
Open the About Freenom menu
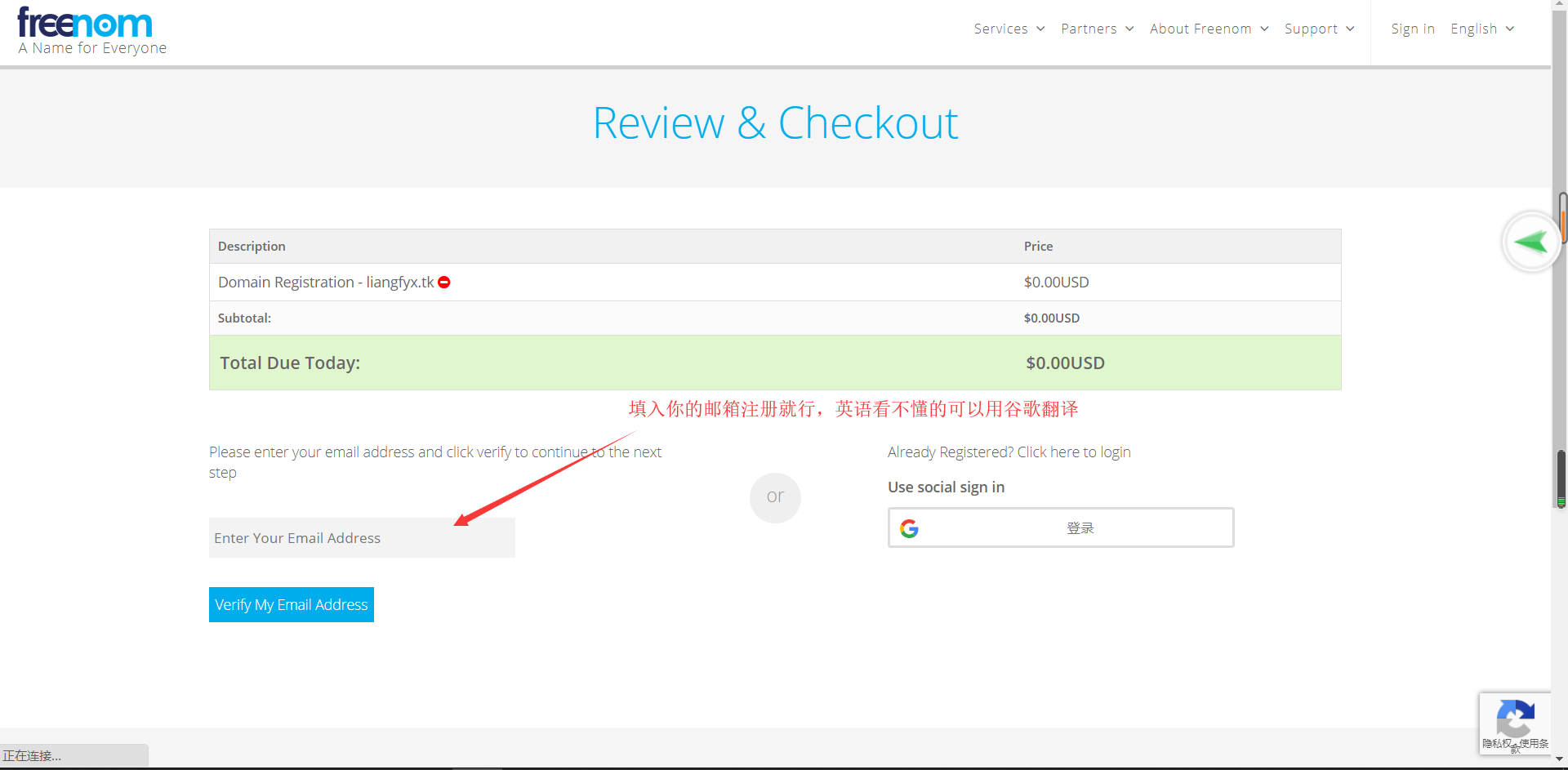[1209, 29]
